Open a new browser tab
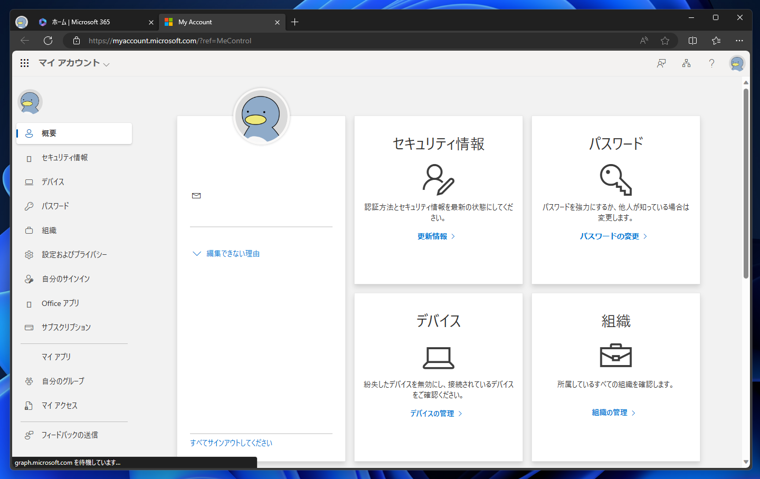 click(x=295, y=22)
